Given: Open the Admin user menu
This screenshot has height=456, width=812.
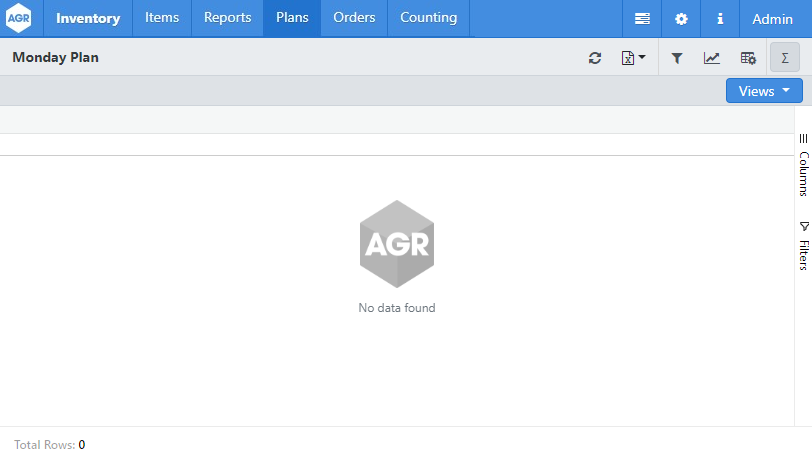Looking at the screenshot, I should pyautogui.click(x=772, y=19).
